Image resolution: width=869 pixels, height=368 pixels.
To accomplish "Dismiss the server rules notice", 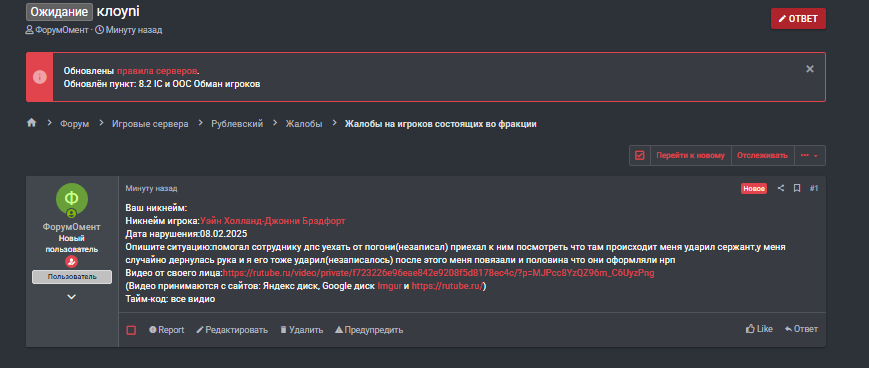I will pos(810,69).
